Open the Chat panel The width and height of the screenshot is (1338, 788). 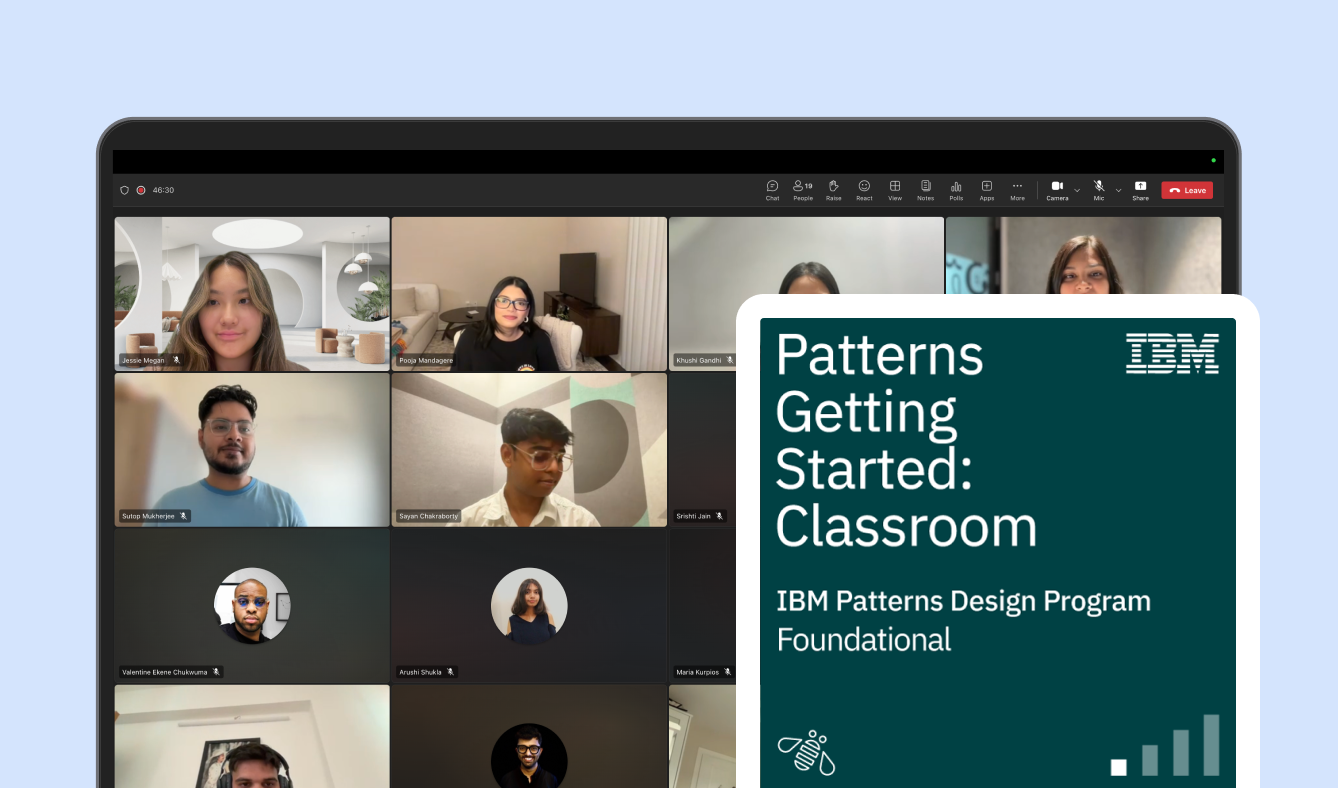point(772,190)
